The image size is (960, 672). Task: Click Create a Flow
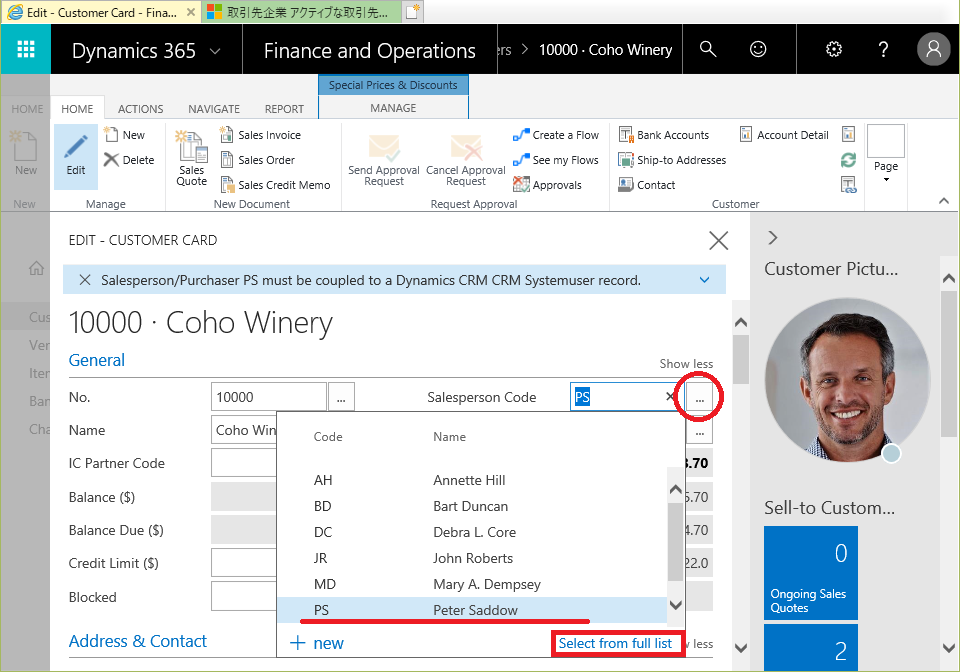tap(556, 135)
